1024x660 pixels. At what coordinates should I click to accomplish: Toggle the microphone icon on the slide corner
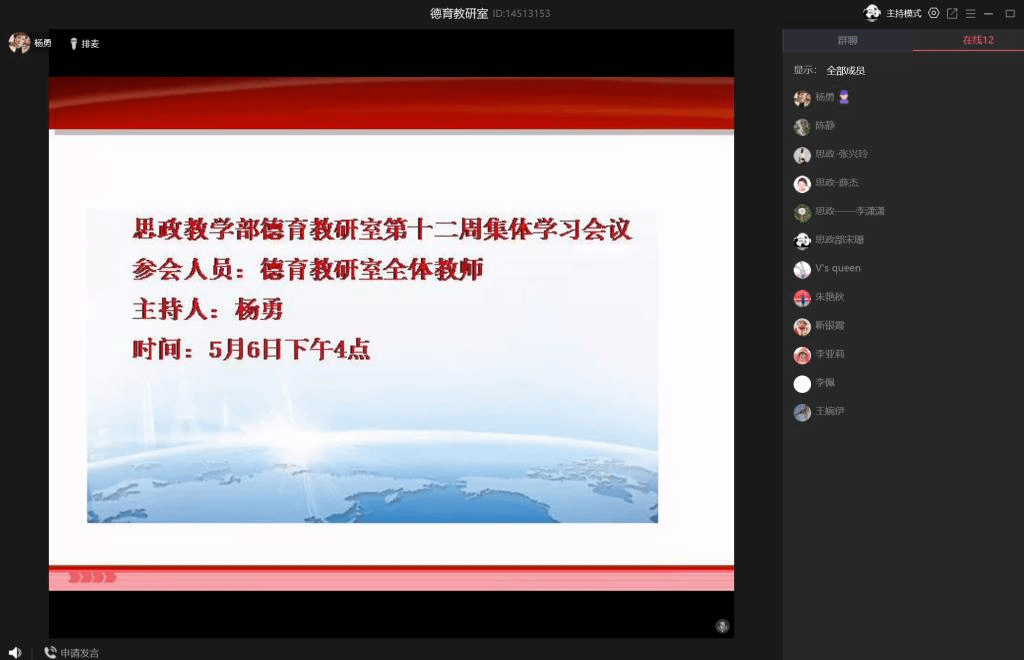(722, 626)
